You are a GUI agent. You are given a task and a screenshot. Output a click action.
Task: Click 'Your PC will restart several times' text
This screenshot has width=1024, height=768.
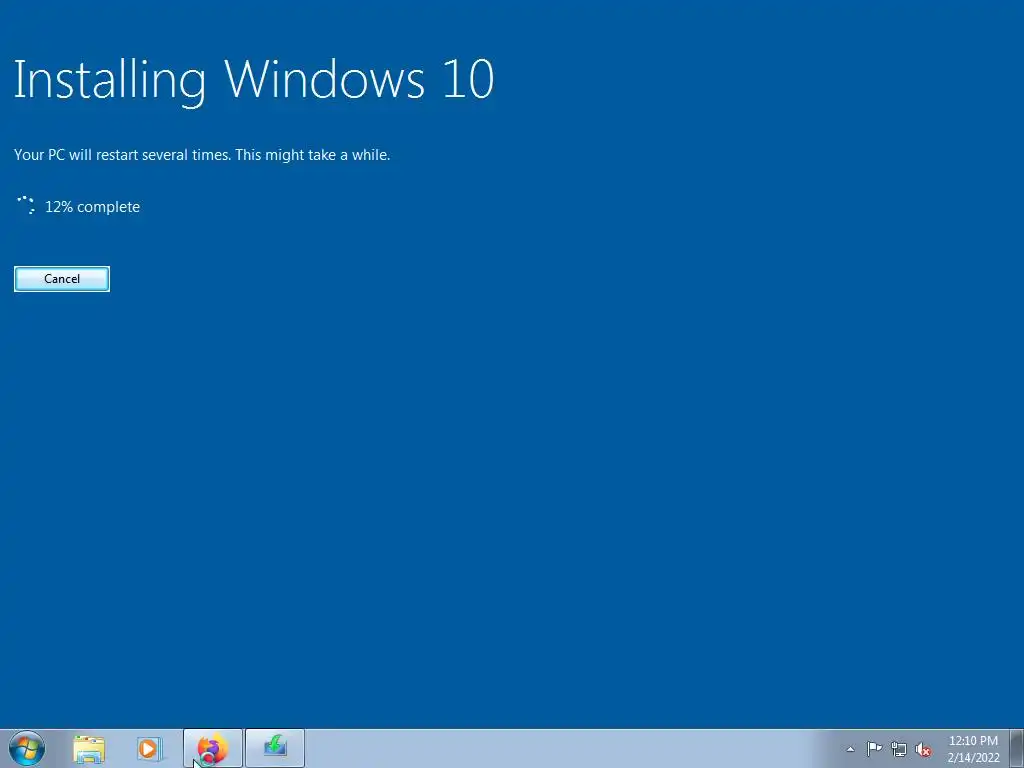(122, 155)
